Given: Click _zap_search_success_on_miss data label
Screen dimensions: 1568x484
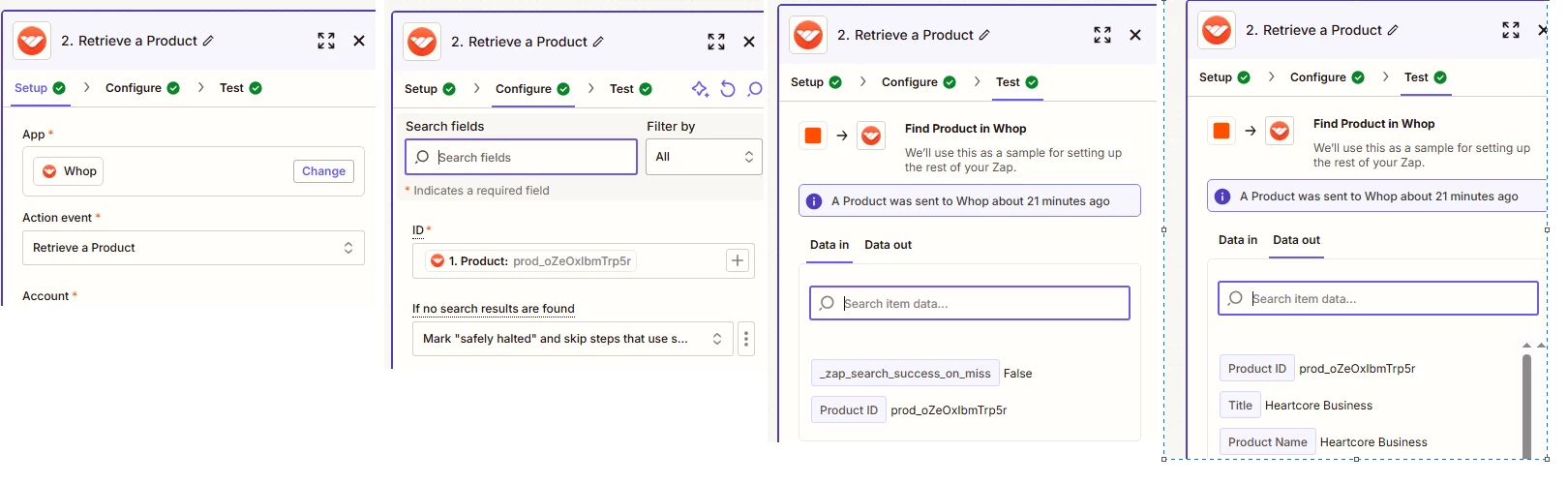Looking at the screenshot, I should click(x=905, y=374).
